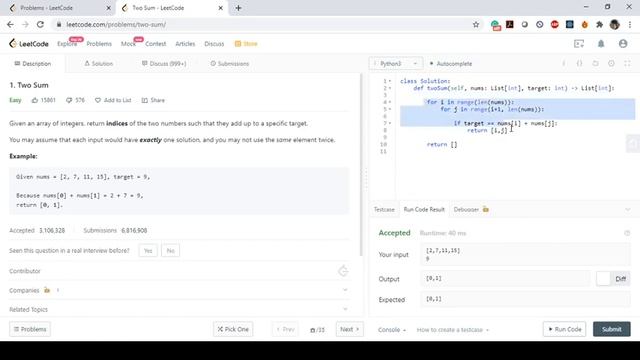640x360 pixels.
Task: Open the Discuss nav link
Action: click(x=214, y=44)
